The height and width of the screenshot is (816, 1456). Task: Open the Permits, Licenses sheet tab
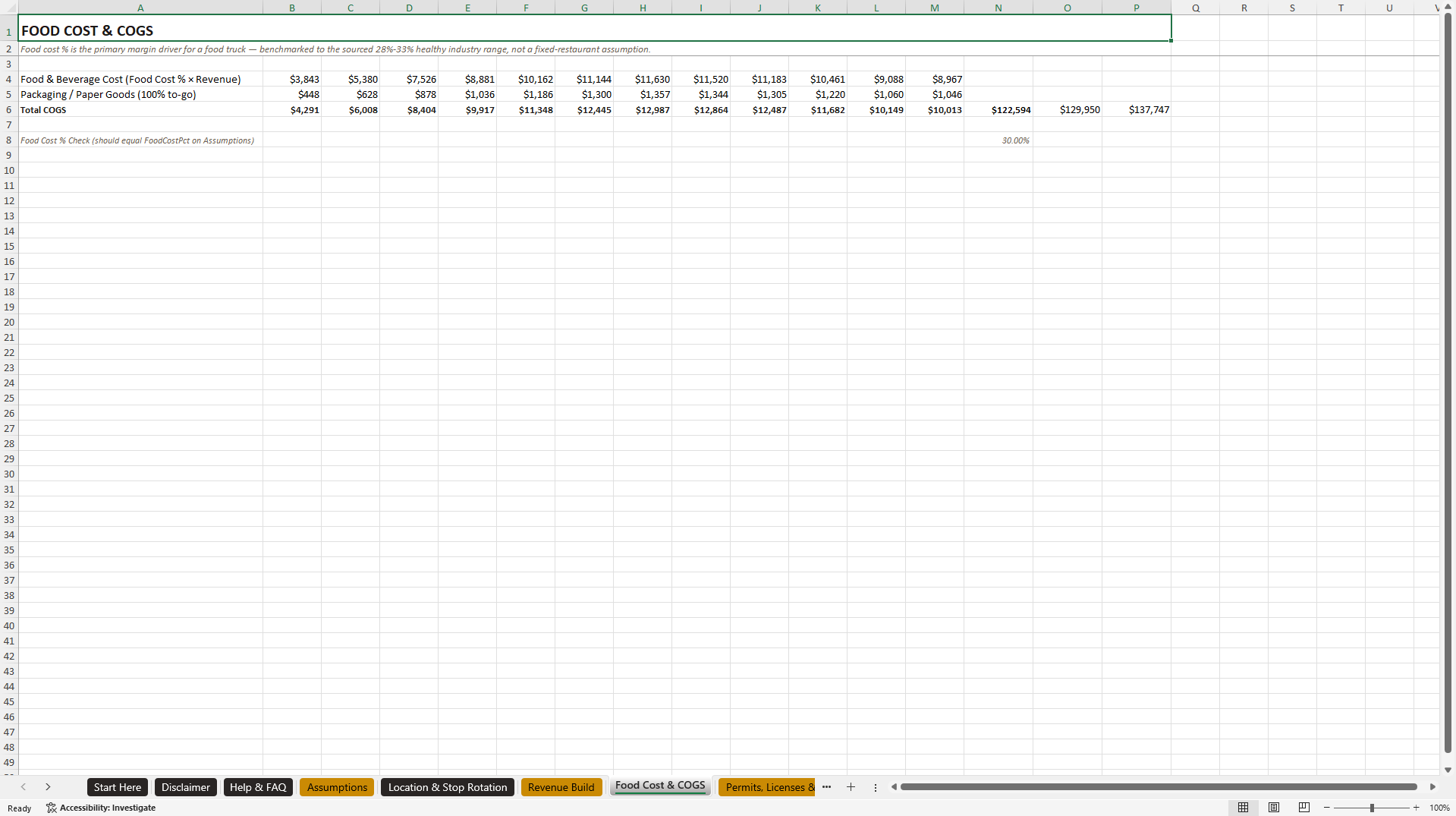(766, 787)
